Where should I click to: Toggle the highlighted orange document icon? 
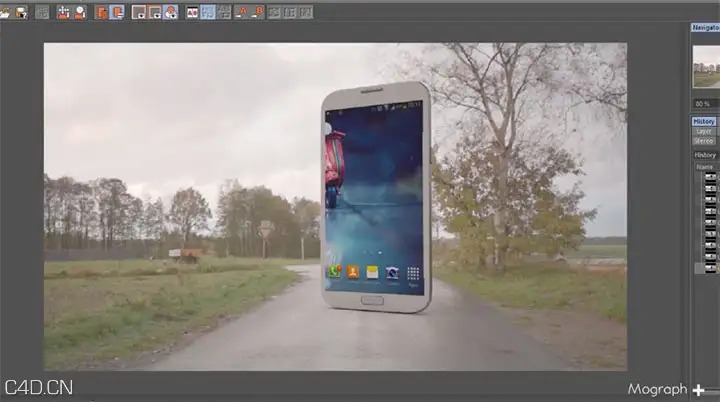117,12
